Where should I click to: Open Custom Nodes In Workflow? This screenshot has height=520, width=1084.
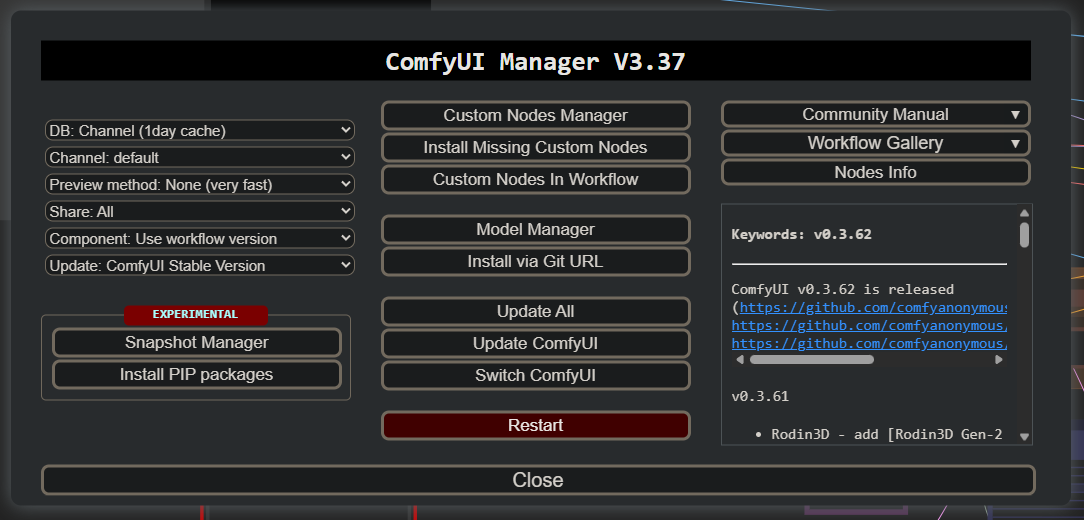pos(535,179)
